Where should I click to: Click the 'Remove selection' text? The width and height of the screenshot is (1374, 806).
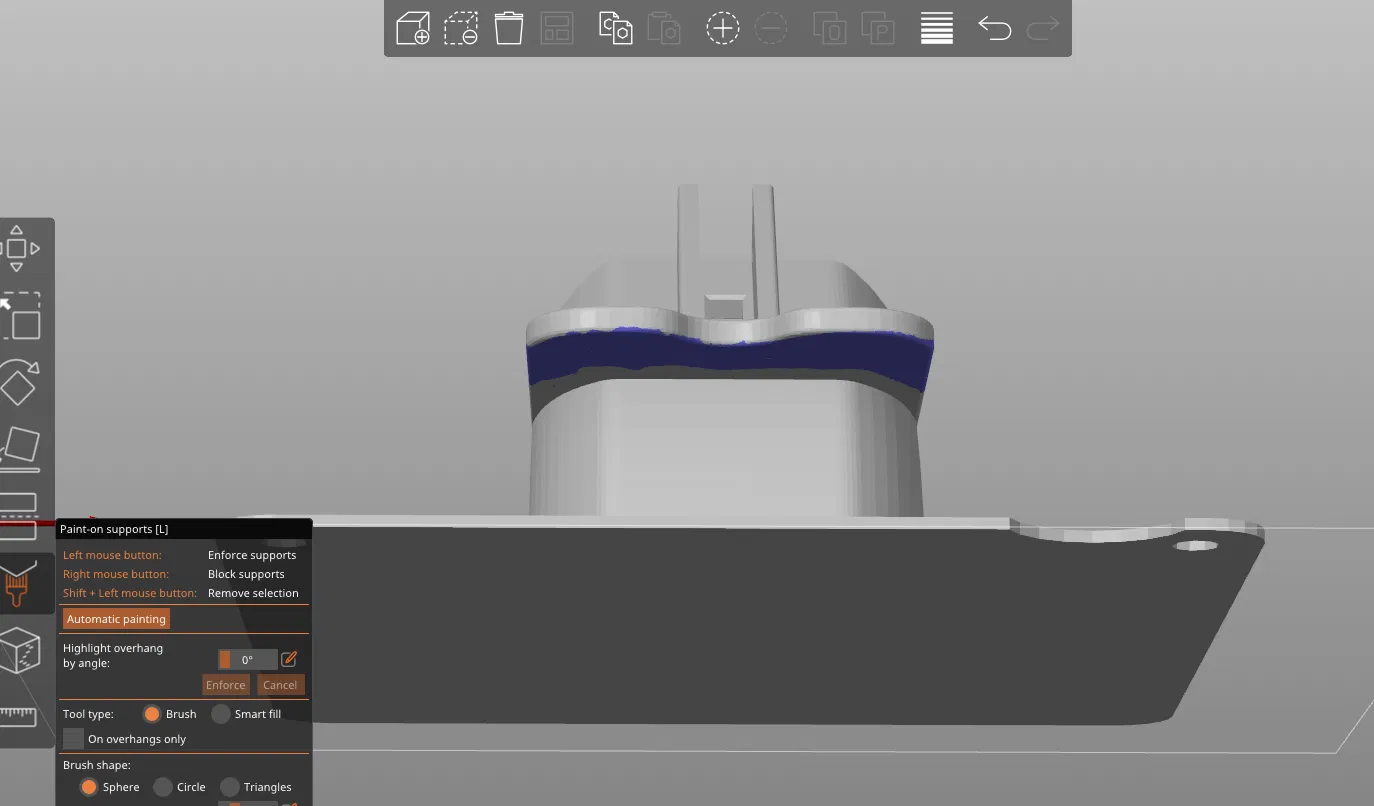click(253, 593)
